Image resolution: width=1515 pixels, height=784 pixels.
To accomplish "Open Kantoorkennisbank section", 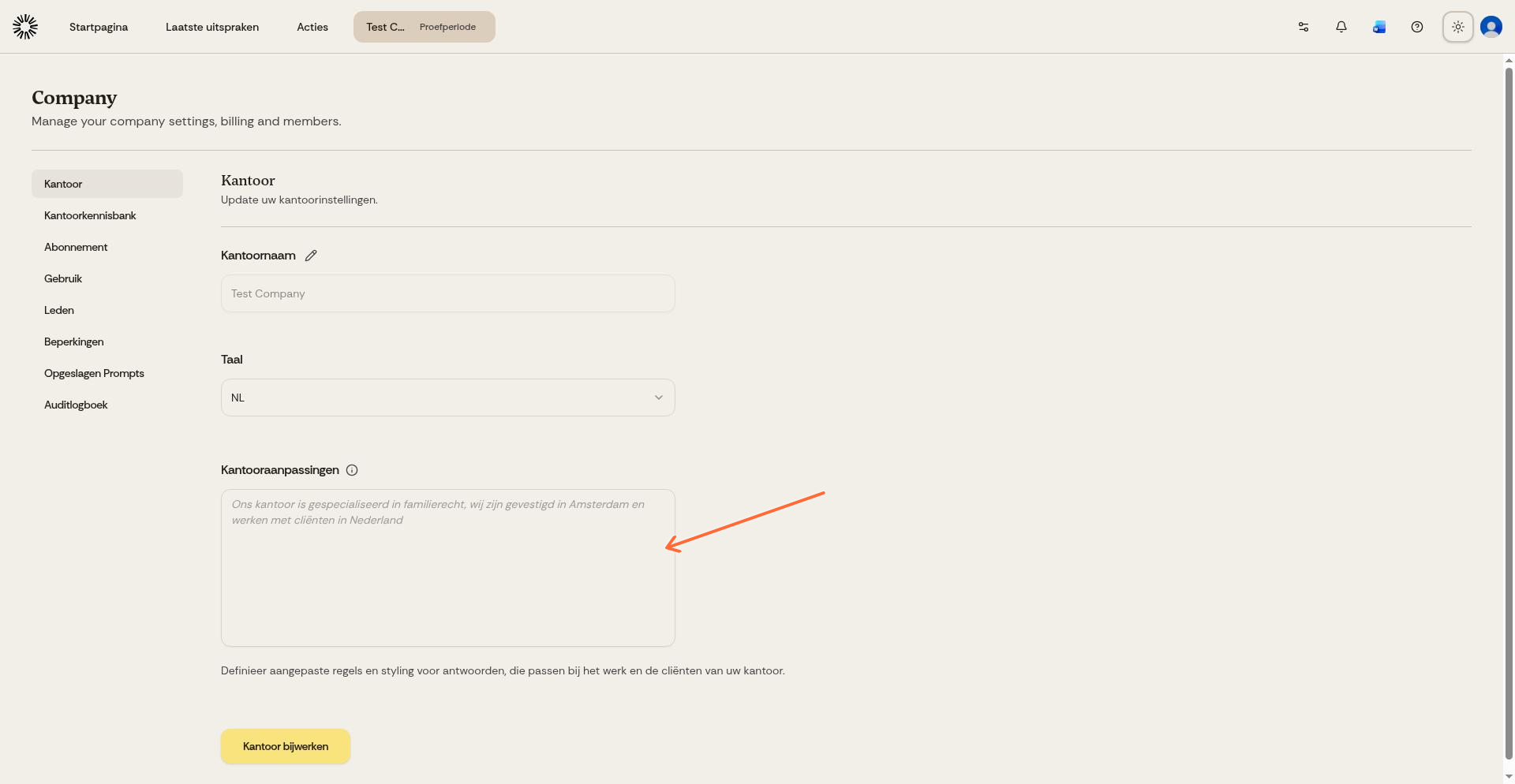I will tap(107, 215).
